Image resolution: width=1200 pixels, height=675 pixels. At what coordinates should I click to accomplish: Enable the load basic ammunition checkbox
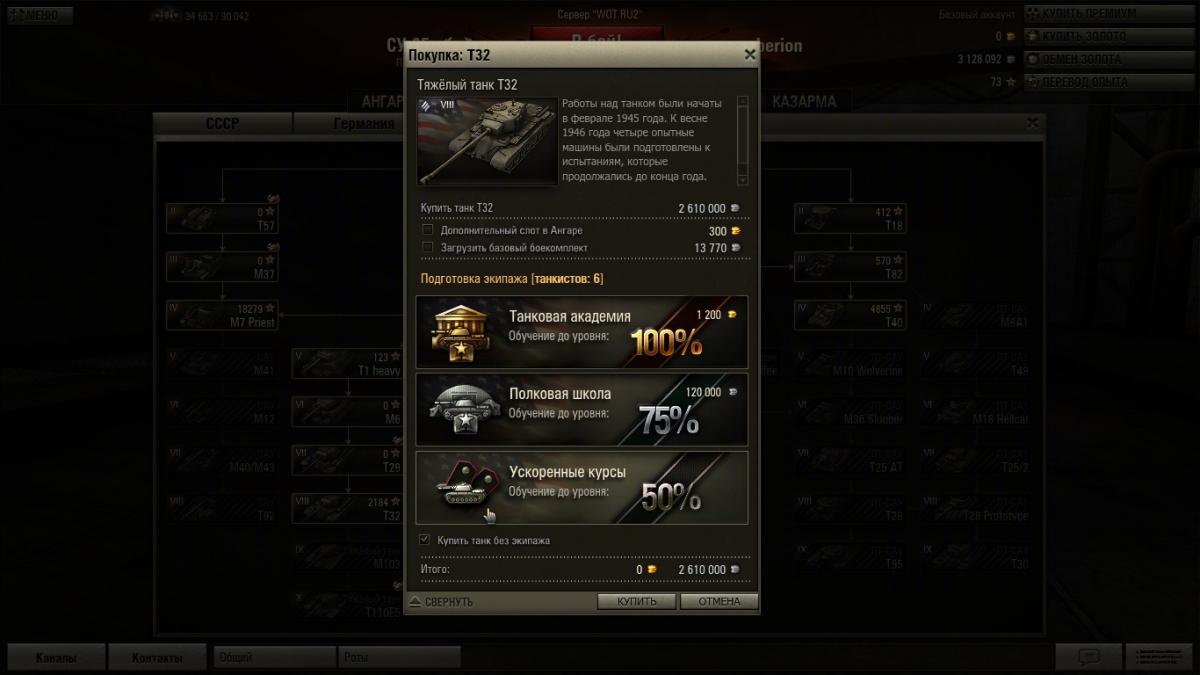tap(428, 247)
